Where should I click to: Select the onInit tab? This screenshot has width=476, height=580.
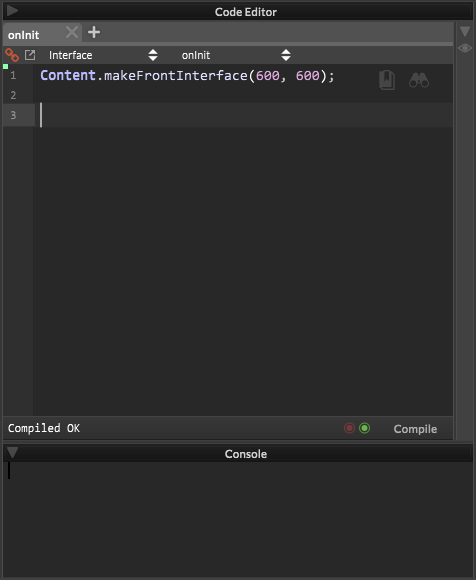point(24,35)
